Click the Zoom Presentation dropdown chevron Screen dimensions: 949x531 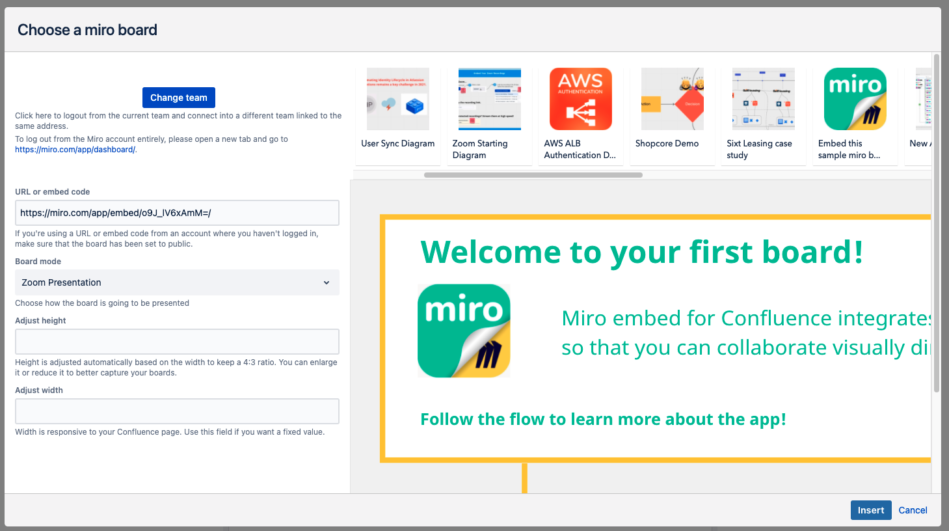coord(326,283)
